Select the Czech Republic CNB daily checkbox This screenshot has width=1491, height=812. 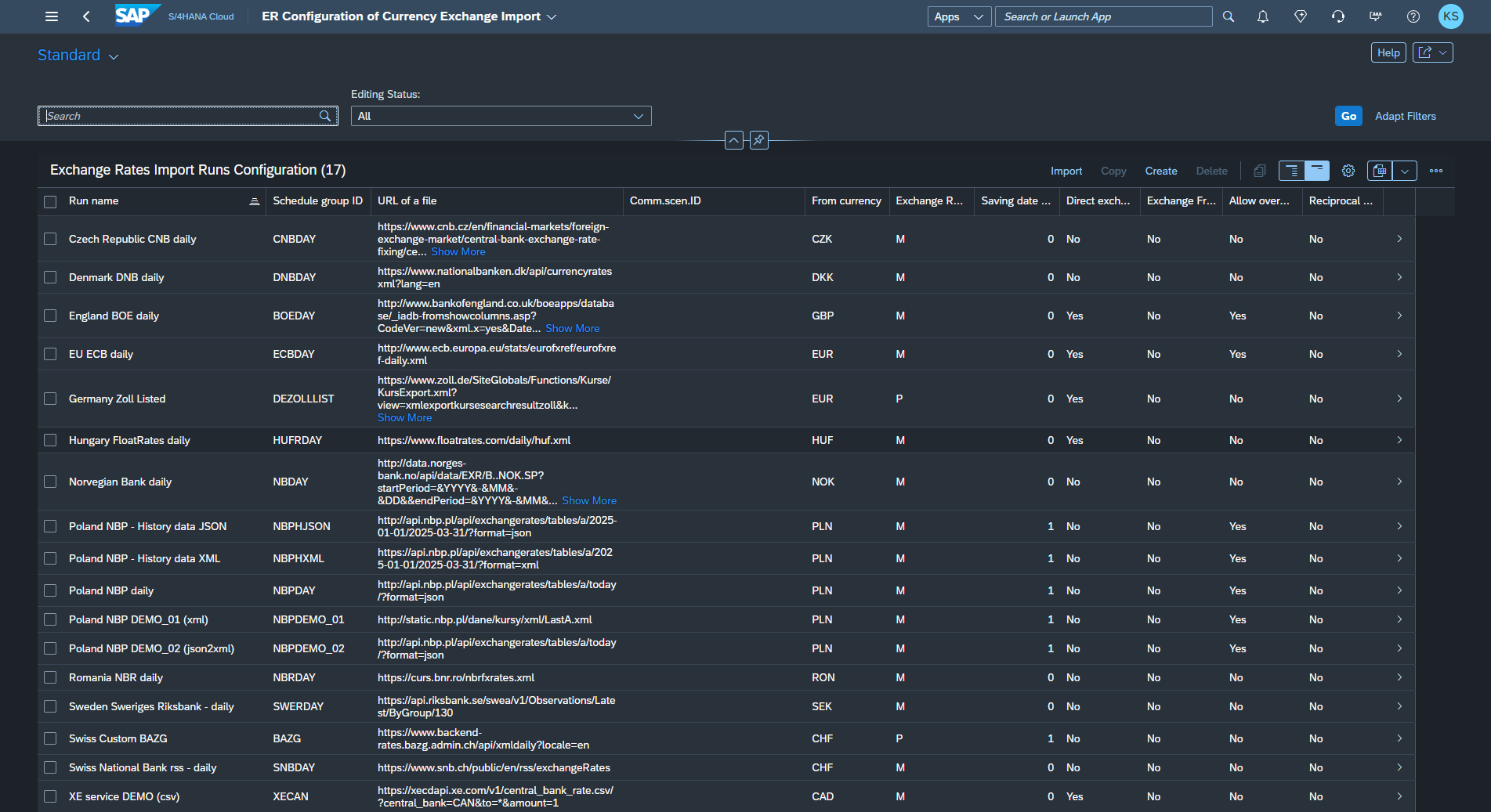pyautogui.click(x=50, y=239)
